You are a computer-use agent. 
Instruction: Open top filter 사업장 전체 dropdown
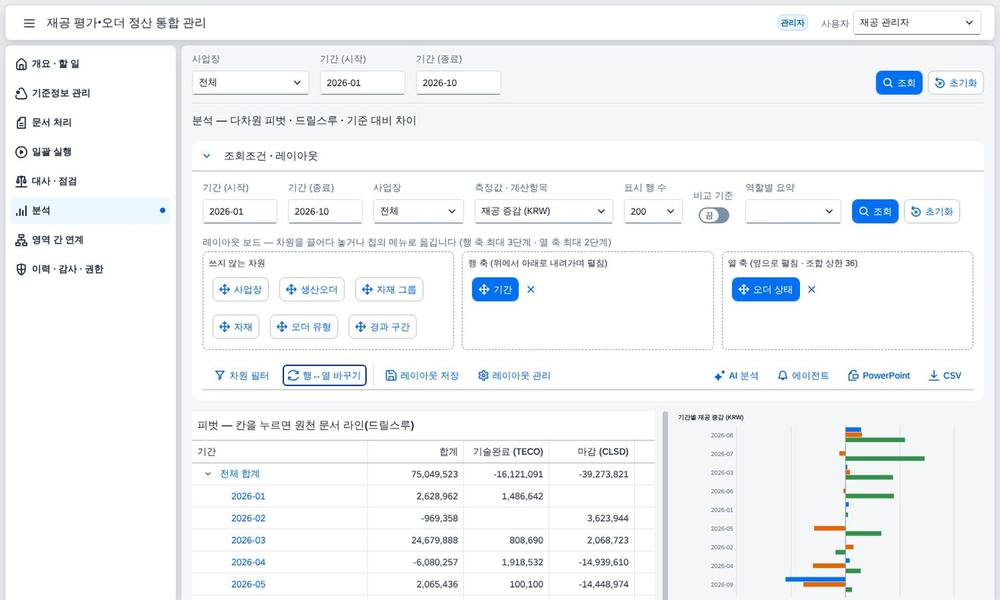(x=250, y=83)
